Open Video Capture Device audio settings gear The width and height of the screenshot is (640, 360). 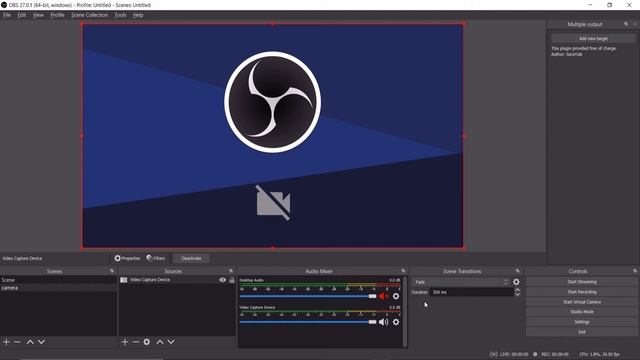point(396,322)
